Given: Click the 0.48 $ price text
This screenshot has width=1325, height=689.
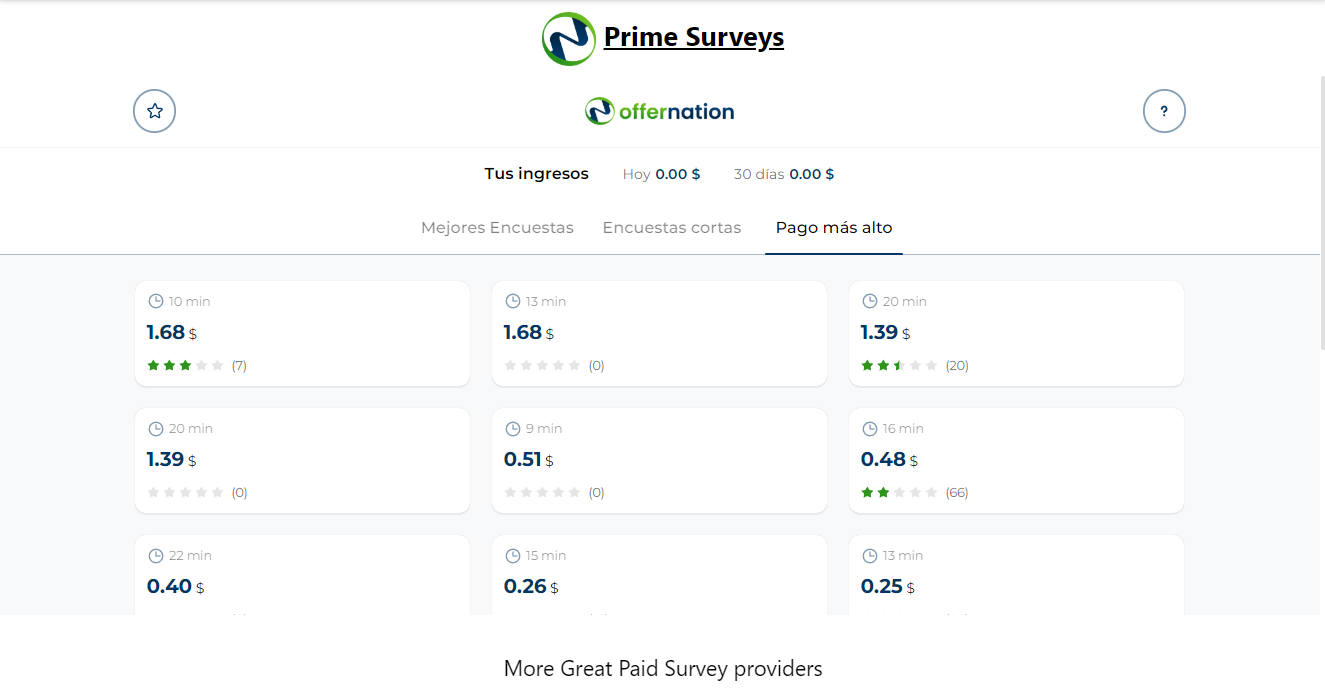Looking at the screenshot, I should click(x=889, y=460).
